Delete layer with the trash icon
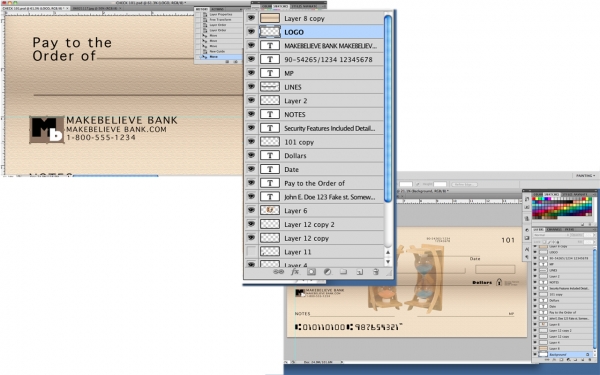The height and width of the screenshot is (375, 600). (x=376, y=272)
